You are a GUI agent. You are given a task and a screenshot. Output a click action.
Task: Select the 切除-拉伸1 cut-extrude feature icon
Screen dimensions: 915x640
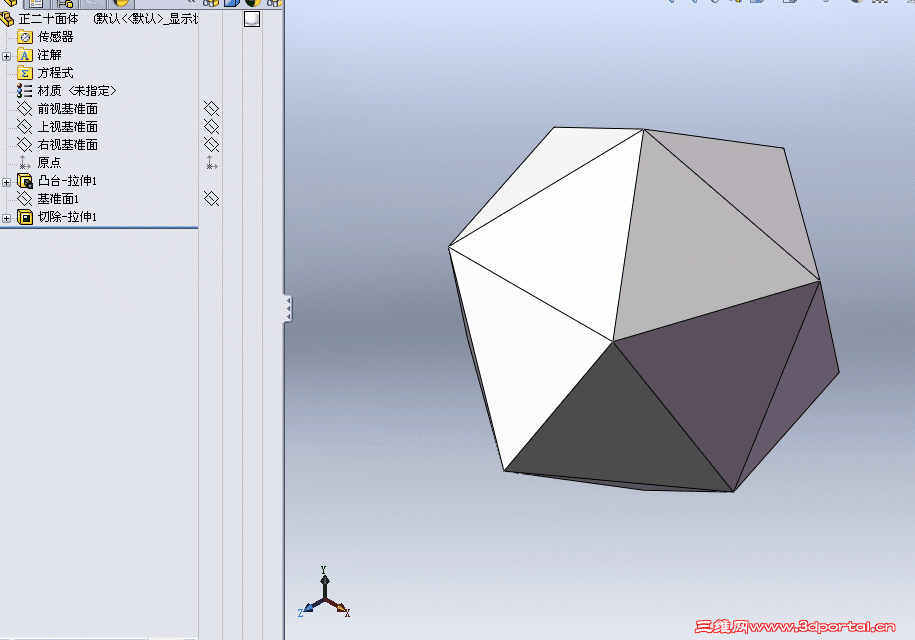coord(25,217)
